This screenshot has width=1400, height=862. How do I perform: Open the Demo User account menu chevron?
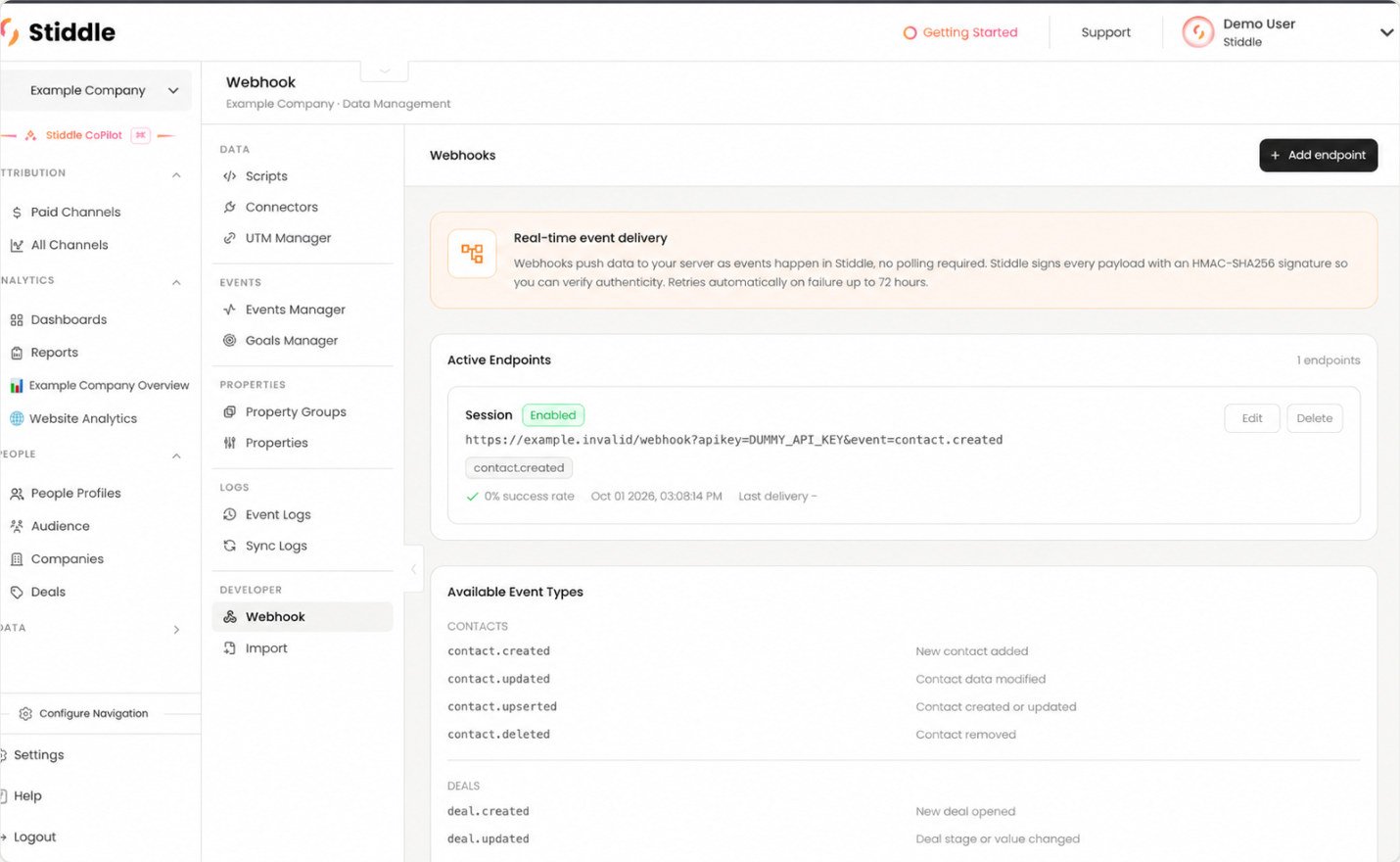tap(1386, 32)
